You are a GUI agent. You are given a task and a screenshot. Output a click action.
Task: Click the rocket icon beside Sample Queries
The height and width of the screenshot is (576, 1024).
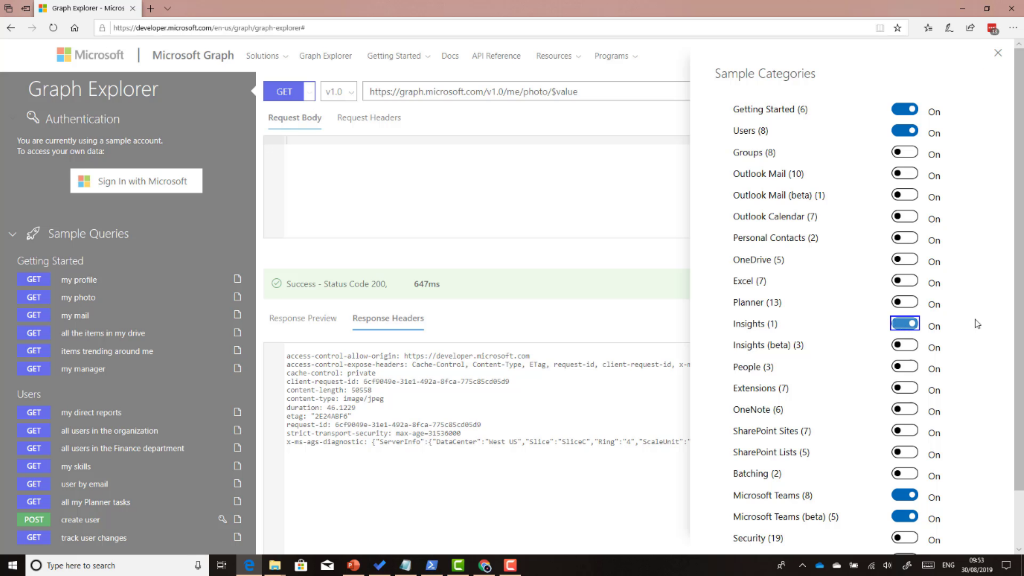click(33, 233)
